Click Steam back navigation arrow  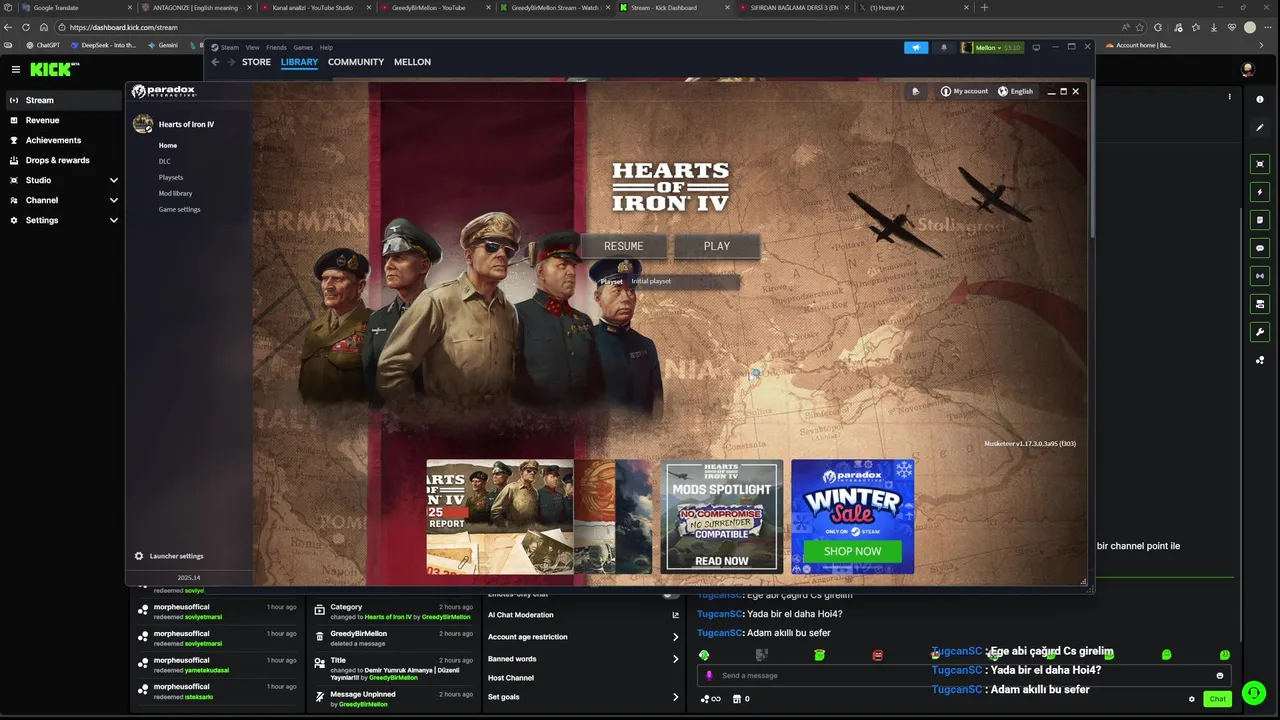pos(215,62)
